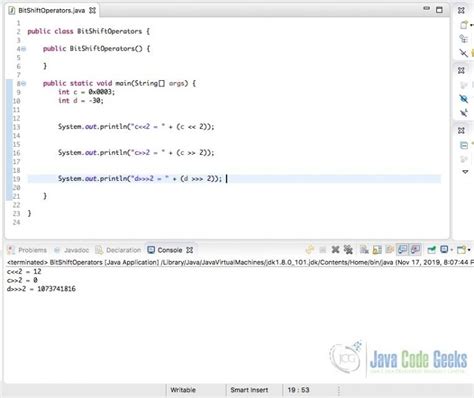The width and height of the screenshot is (474, 398).
Task: Remove all terminated launches in console
Action: pos(348,249)
